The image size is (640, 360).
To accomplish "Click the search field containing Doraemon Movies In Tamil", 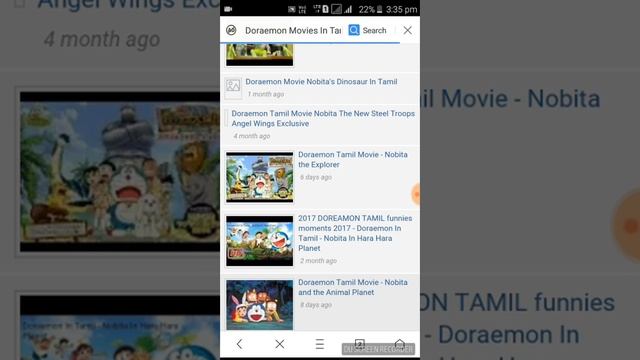I will point(293,31).
